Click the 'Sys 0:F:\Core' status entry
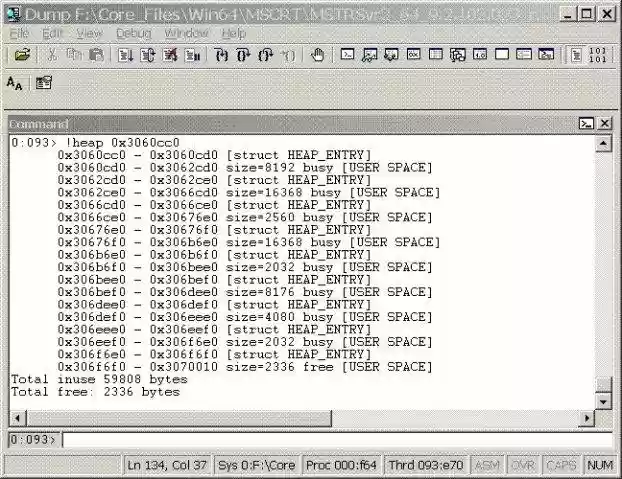The width and height of the screenshot is (622, 479). pos(257,465)
